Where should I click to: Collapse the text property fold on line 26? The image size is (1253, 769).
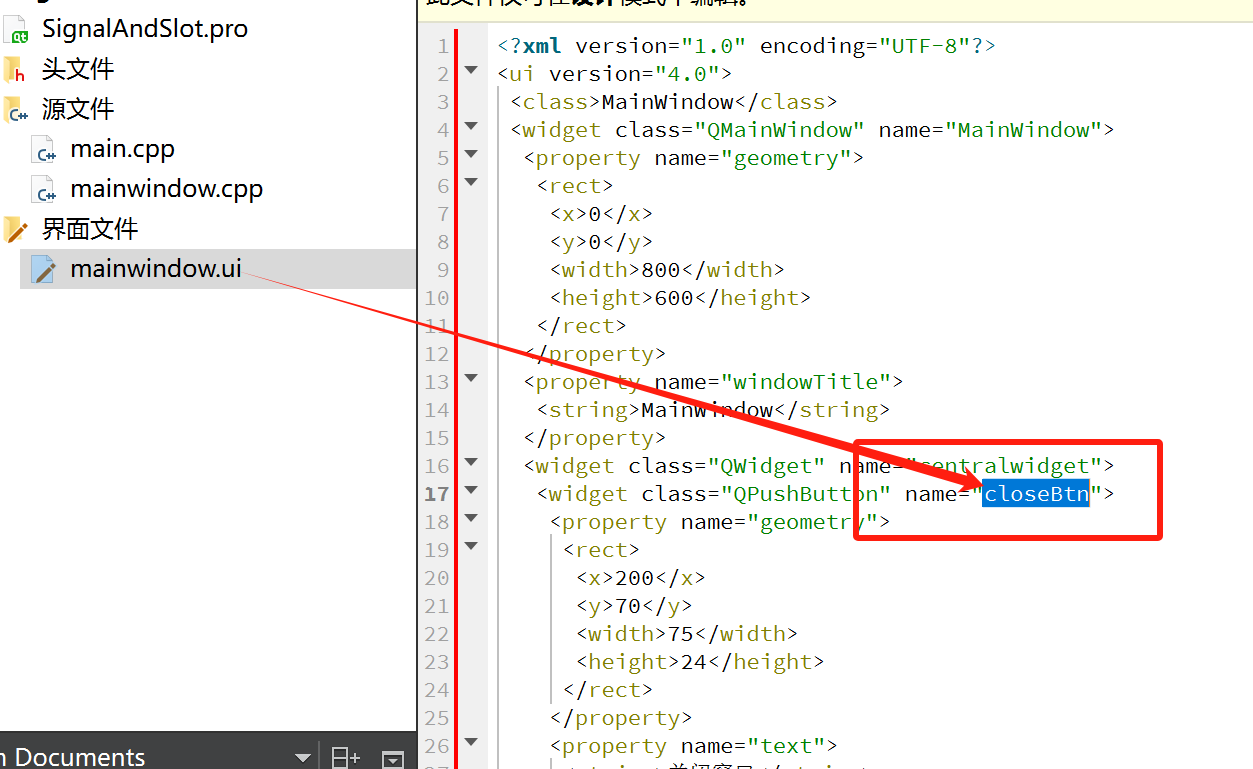(x=471, y=741)
